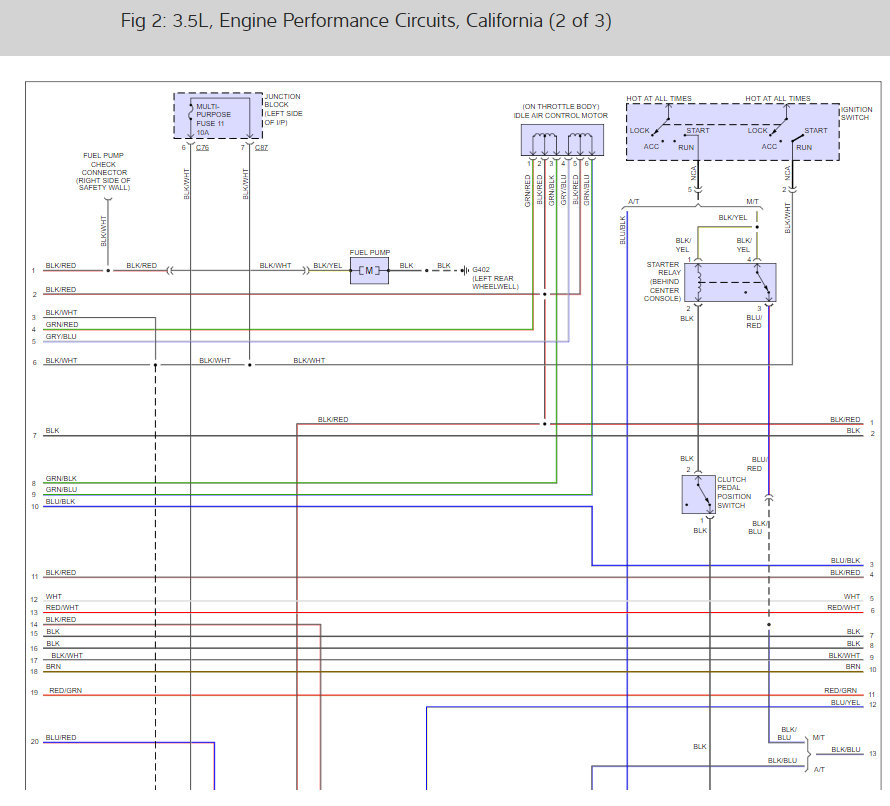Click the WHT label at wire 12
The width and height of the screenshot is (890, 806).
[53, 598]
